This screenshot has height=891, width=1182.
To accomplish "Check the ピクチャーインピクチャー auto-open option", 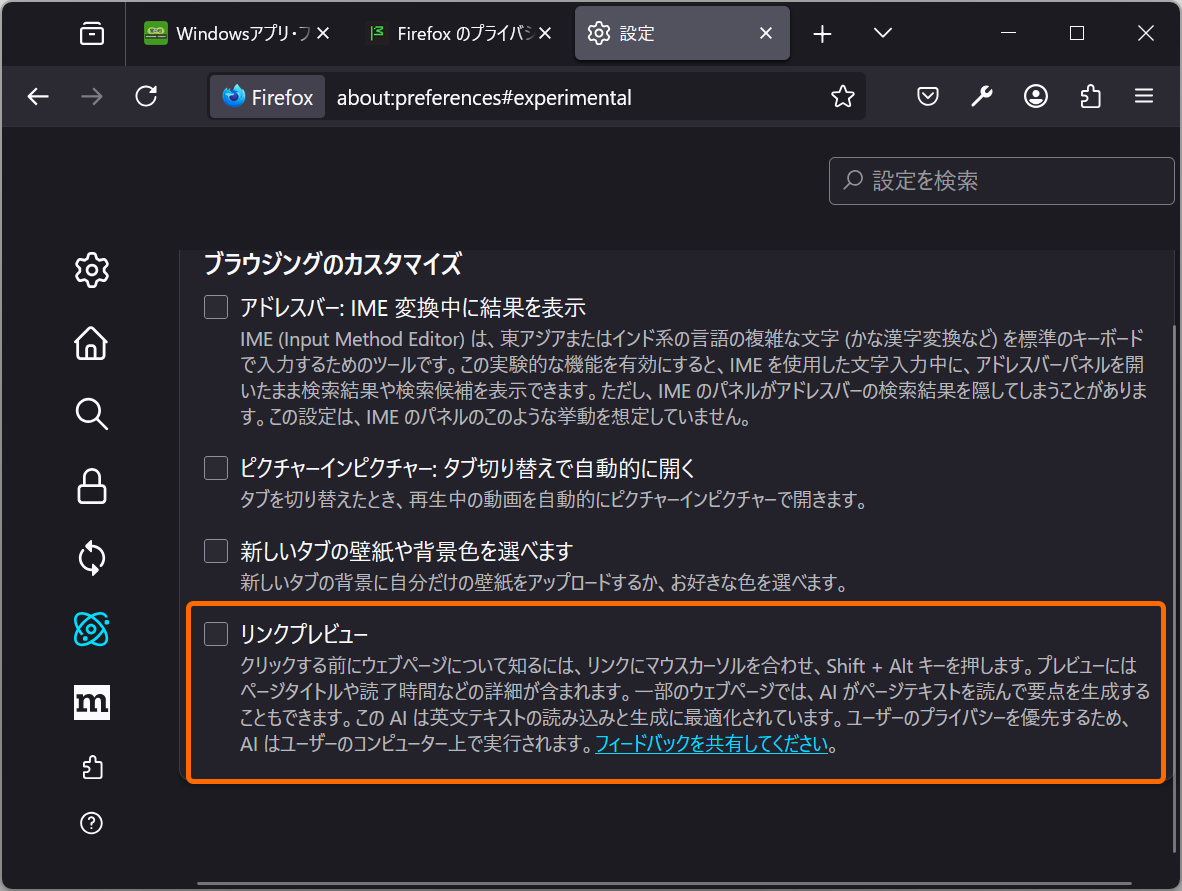I will pos(216,467).
